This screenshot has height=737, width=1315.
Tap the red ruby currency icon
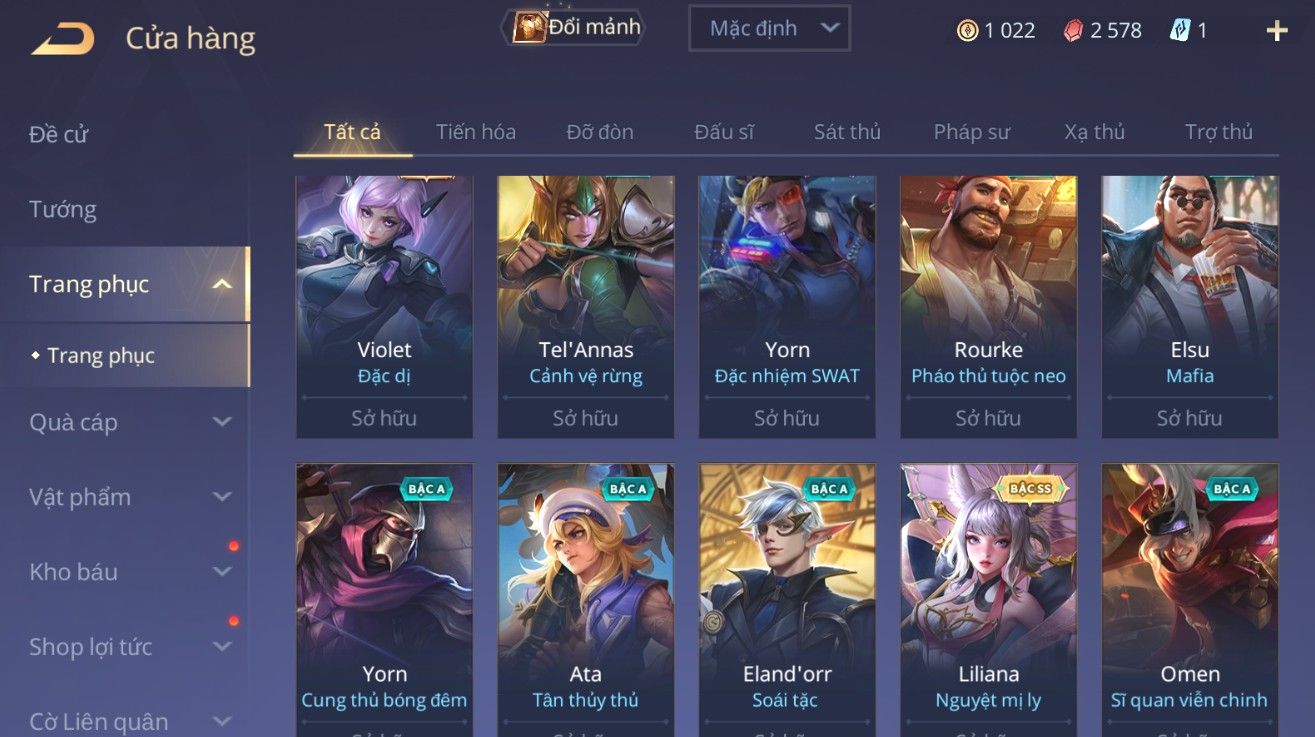[1073, 30]
